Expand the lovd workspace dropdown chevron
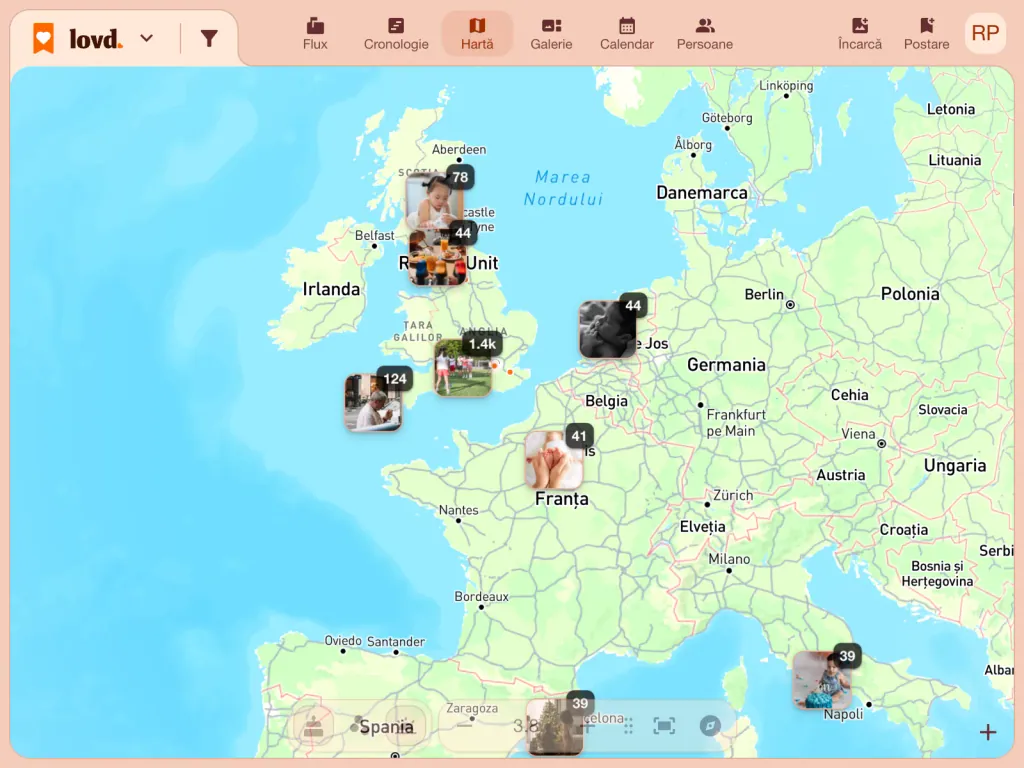This screenshot has height=768, width=1024. (147, 38)
